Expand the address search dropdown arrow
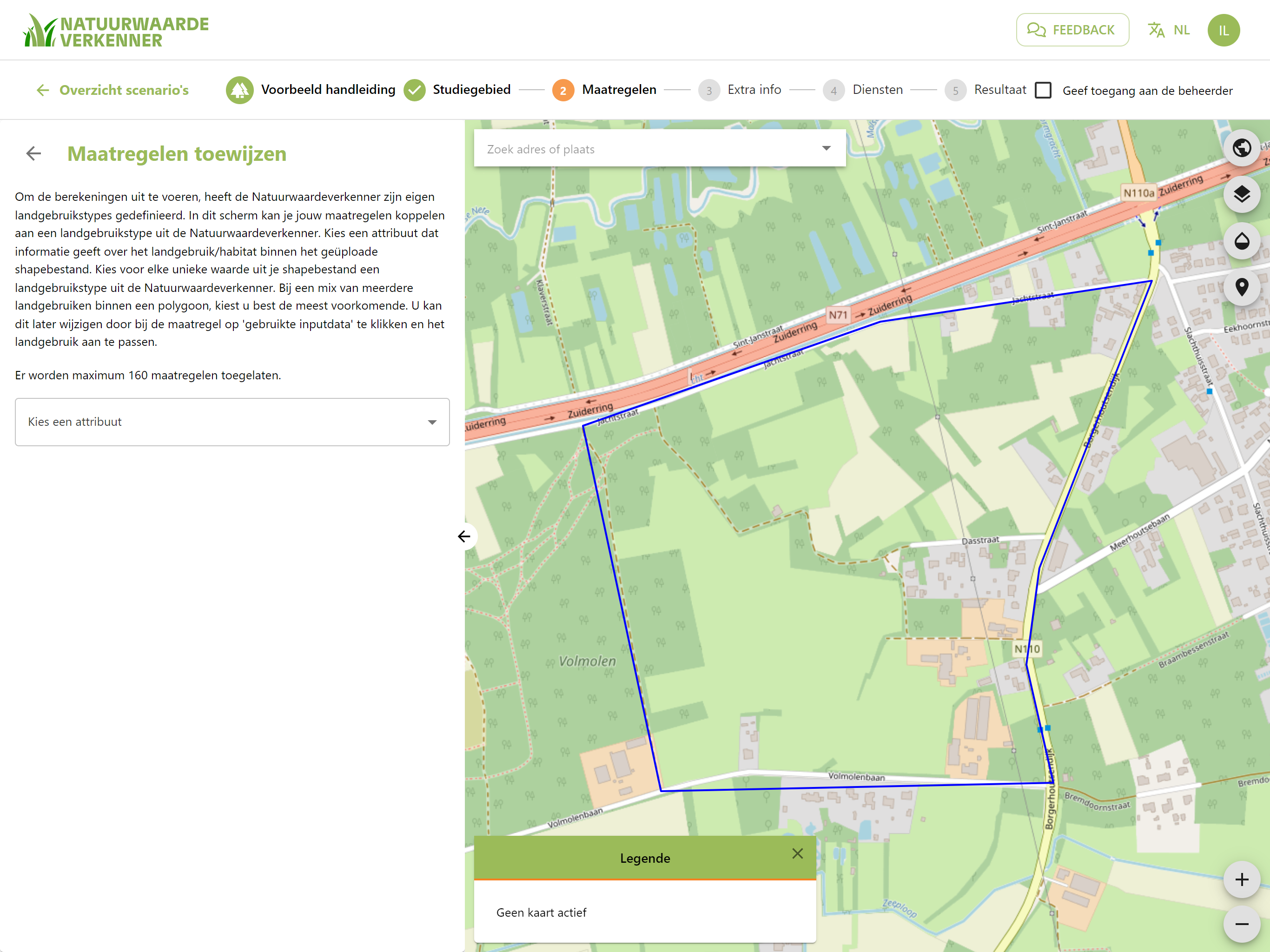 826,148
